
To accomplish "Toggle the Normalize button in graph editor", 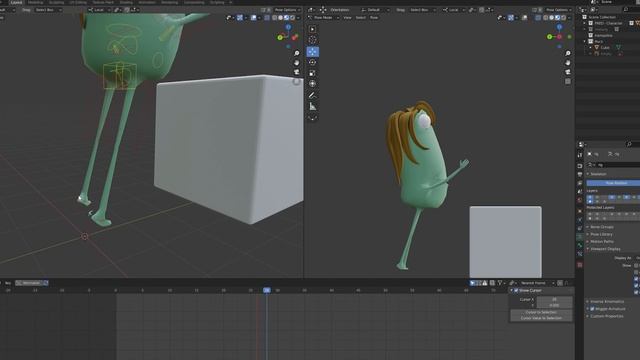I will 32,283.
